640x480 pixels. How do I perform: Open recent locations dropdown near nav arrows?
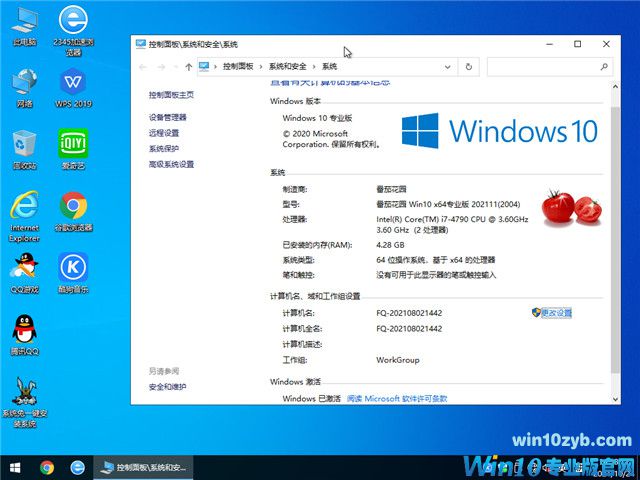(176, 67)
